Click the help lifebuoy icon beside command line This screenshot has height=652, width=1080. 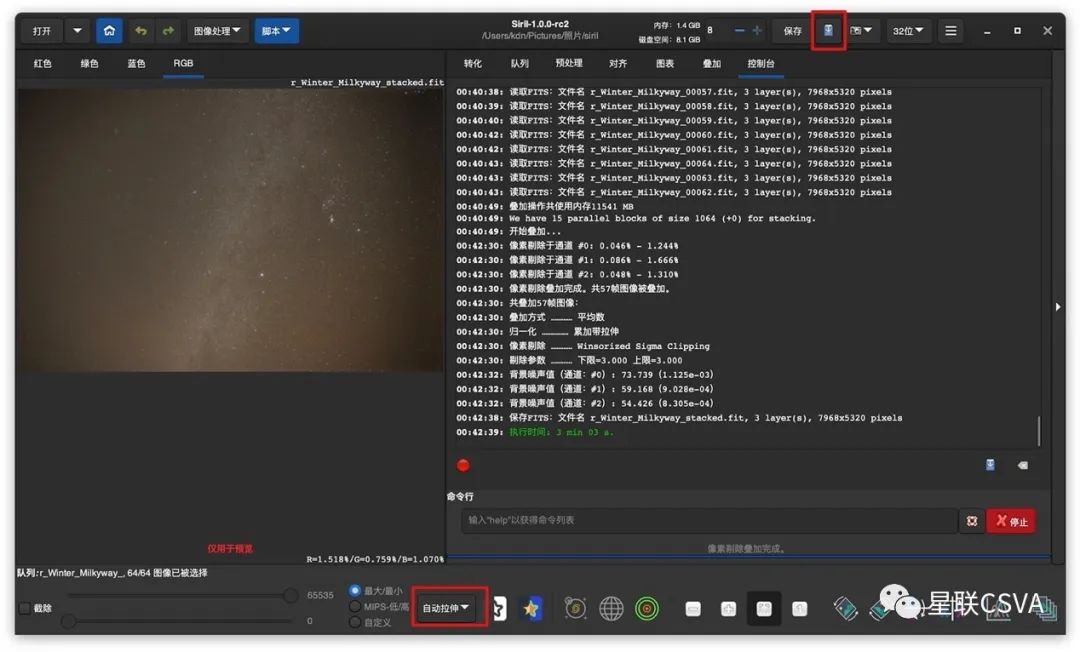(971, 521)
